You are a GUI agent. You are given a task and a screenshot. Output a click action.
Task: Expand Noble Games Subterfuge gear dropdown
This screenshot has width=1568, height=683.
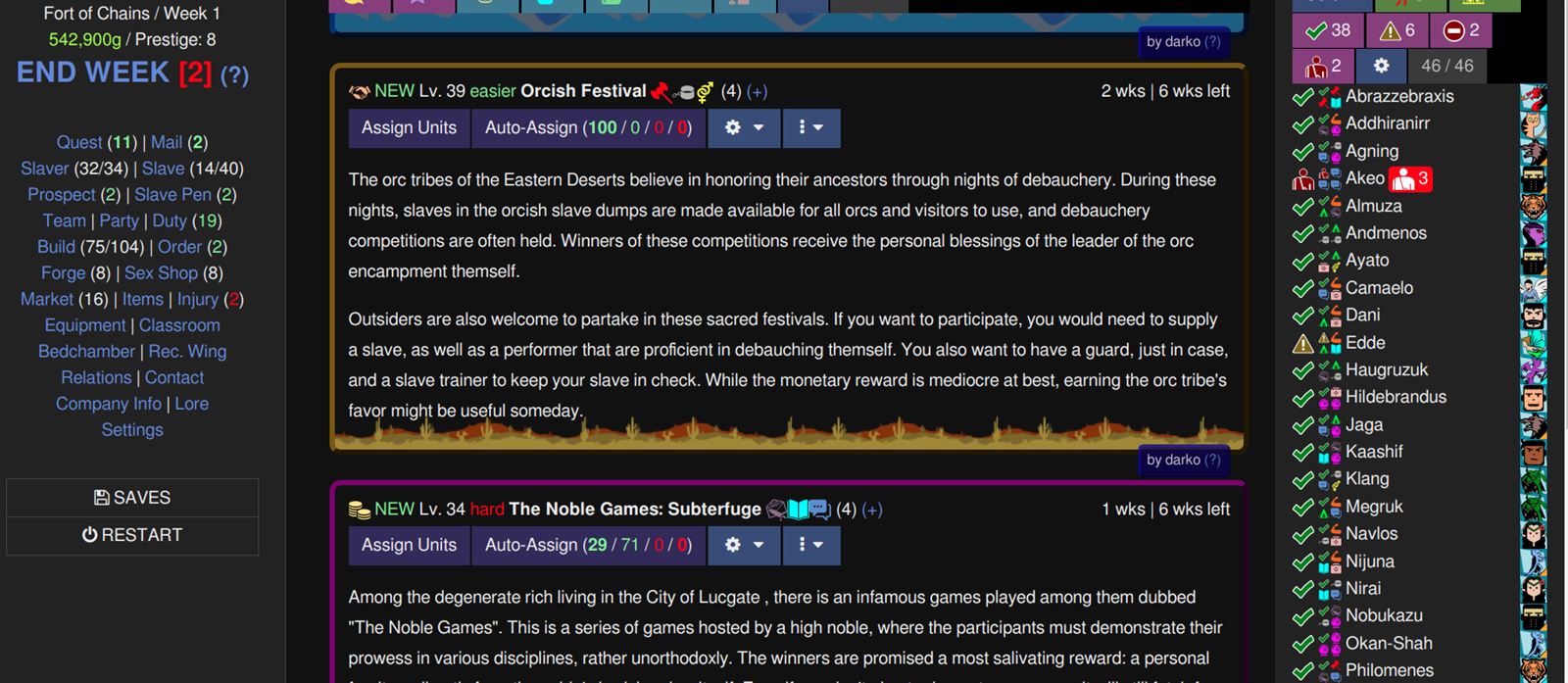click(x=744, y=545)
